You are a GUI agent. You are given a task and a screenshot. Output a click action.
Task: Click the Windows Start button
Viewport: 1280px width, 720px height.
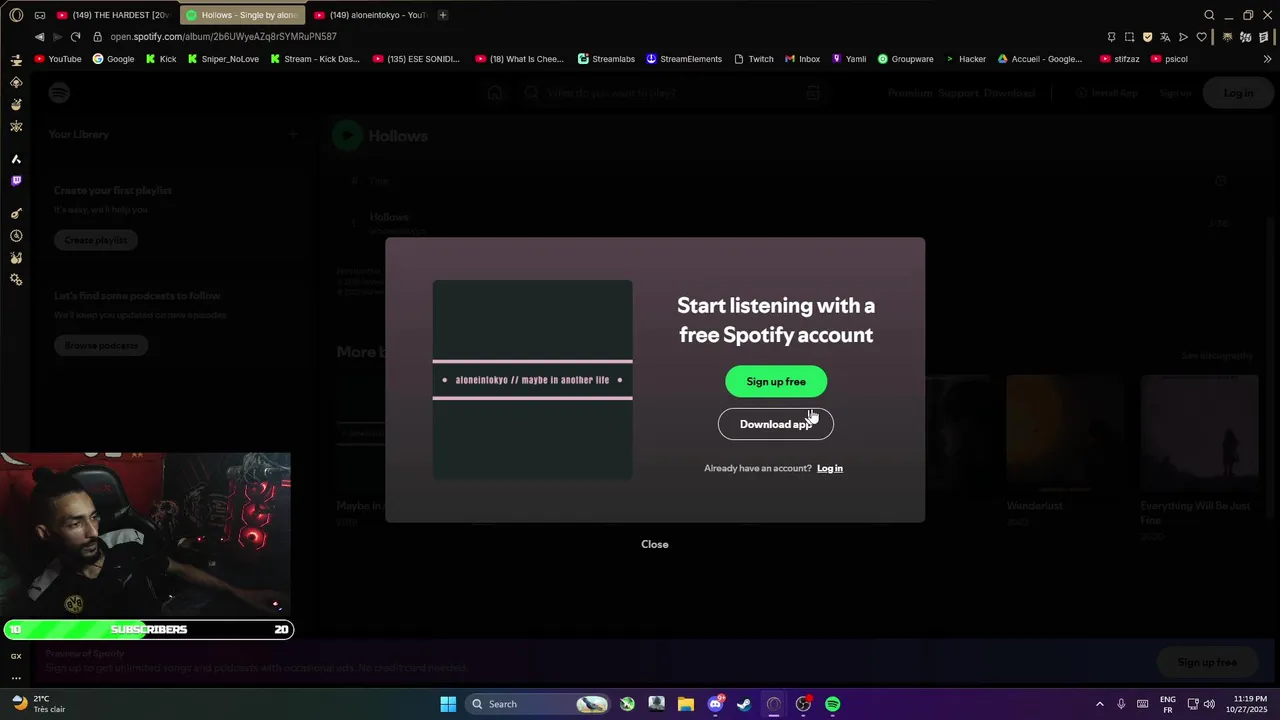[x=448, y=704]
